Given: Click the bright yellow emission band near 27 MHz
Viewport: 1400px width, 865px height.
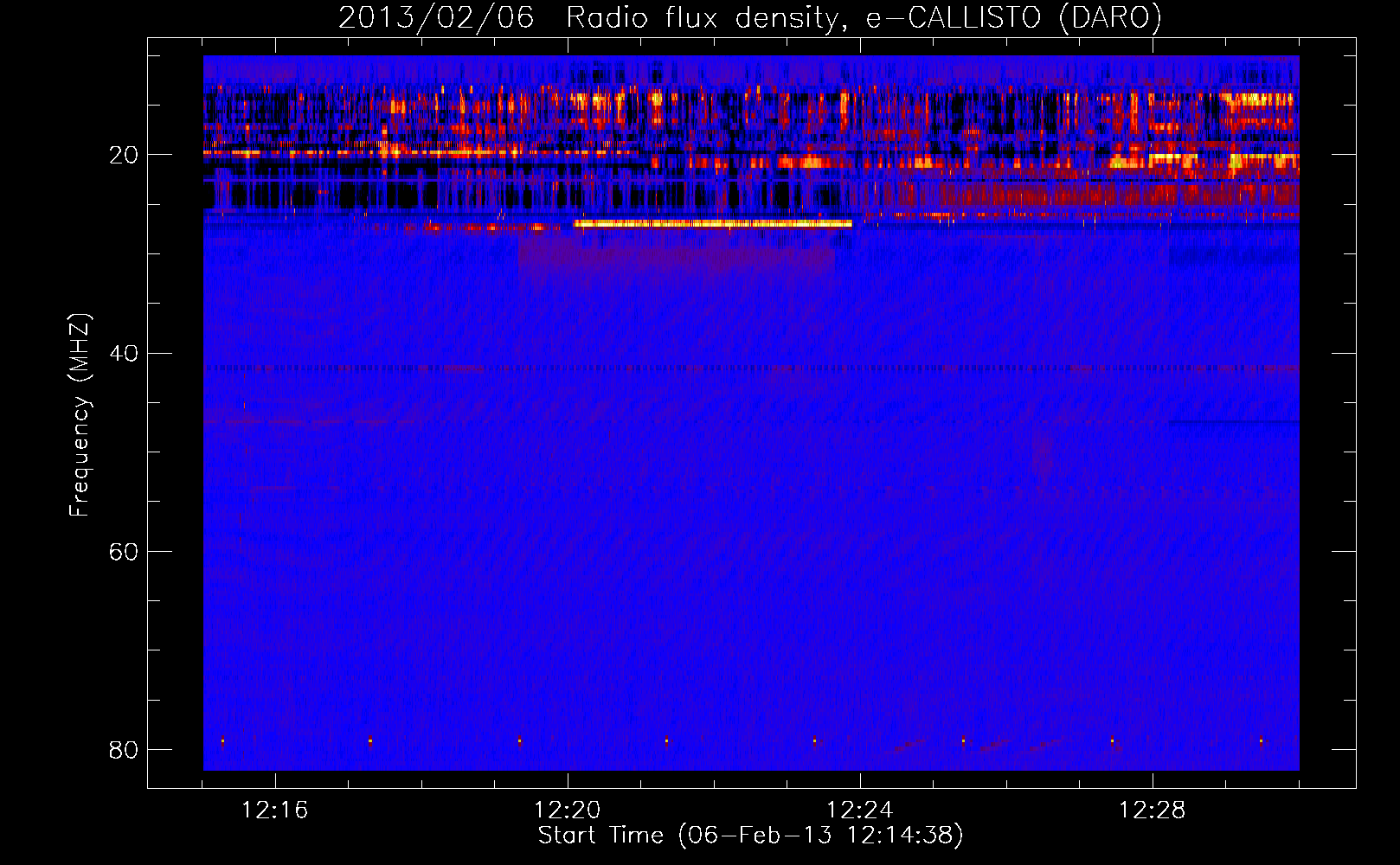Looking at the screenshot, I should click(713, 223).
